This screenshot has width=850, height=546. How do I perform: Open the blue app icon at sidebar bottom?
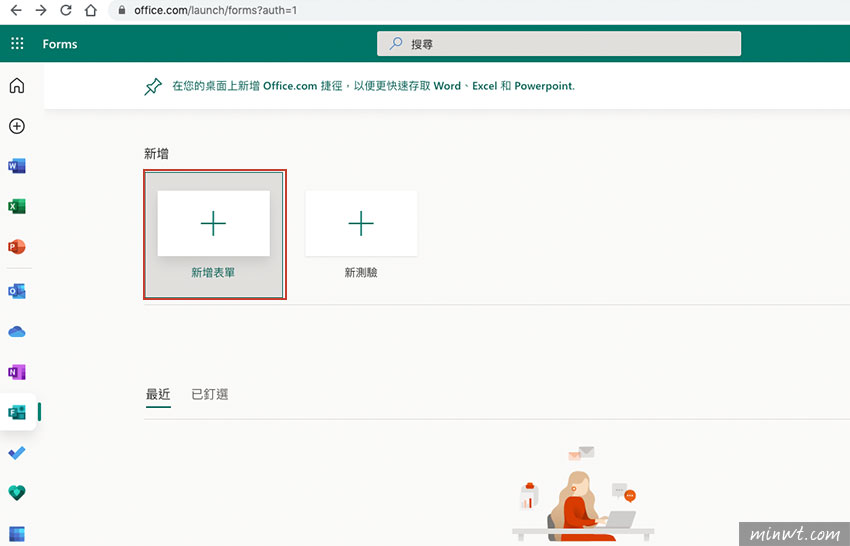click(x=17, y=534)
